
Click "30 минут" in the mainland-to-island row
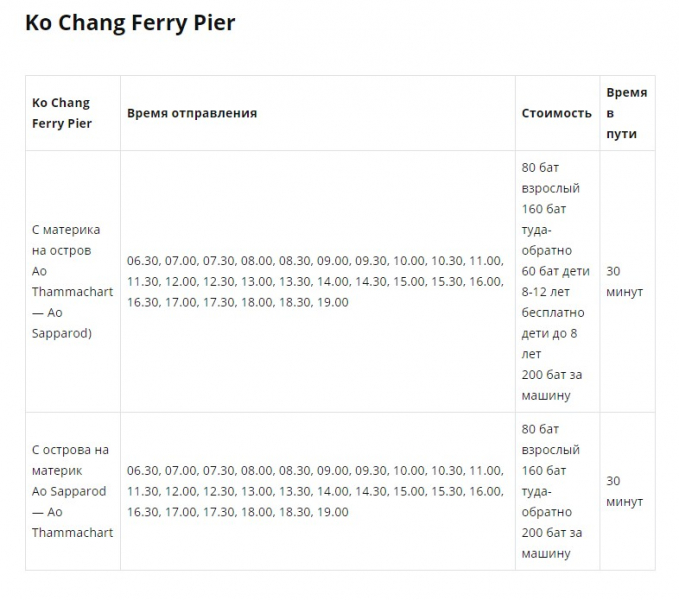624,281
